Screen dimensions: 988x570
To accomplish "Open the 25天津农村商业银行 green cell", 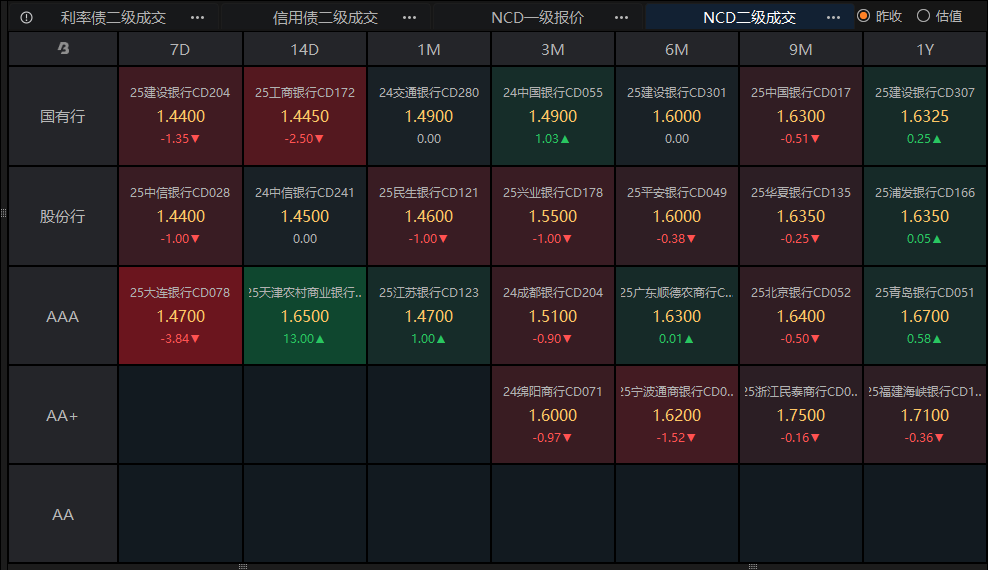I will tap(305, 316).
